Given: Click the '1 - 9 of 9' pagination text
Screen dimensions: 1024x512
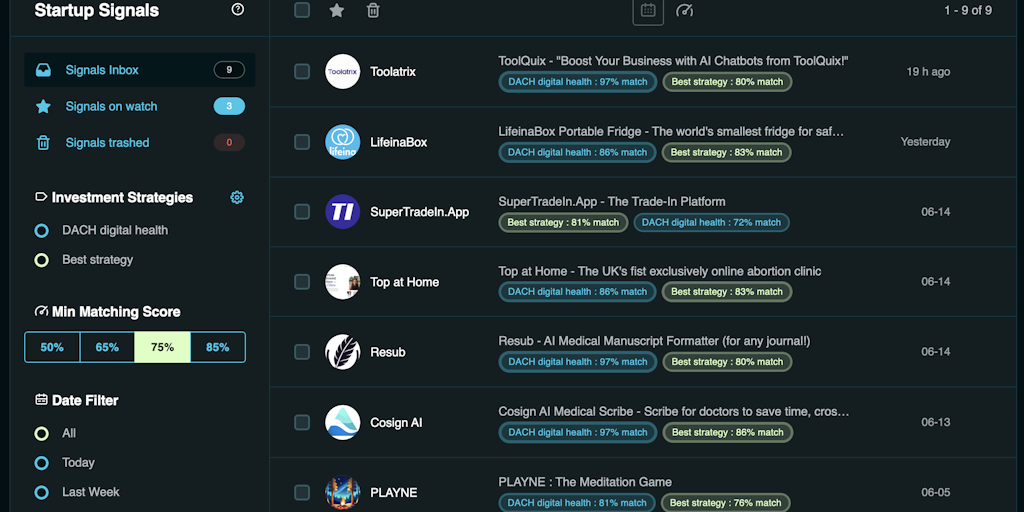Looking at the screenshot, I should pyautogui.click(x=968, y=10).
